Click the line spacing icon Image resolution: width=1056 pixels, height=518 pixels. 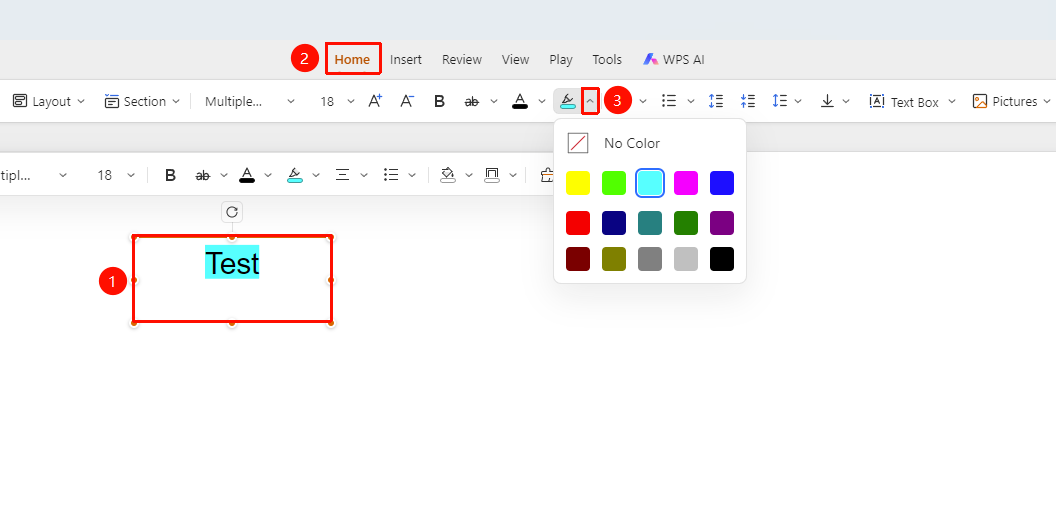coord(780,101)
